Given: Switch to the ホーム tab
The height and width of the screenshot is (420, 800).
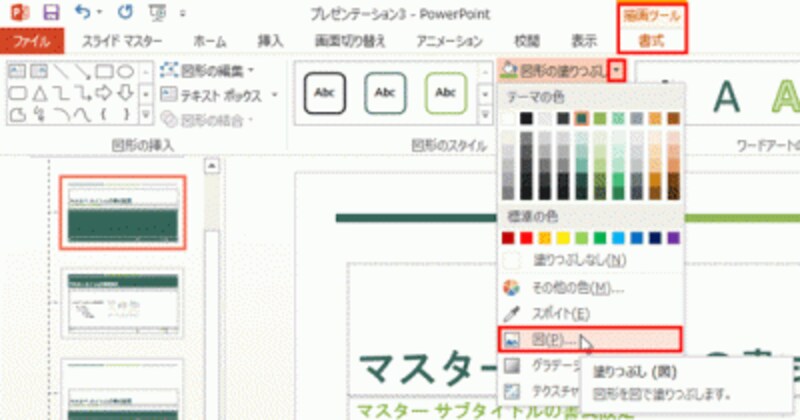Looking at the screenshot, I should click(210, 41).
